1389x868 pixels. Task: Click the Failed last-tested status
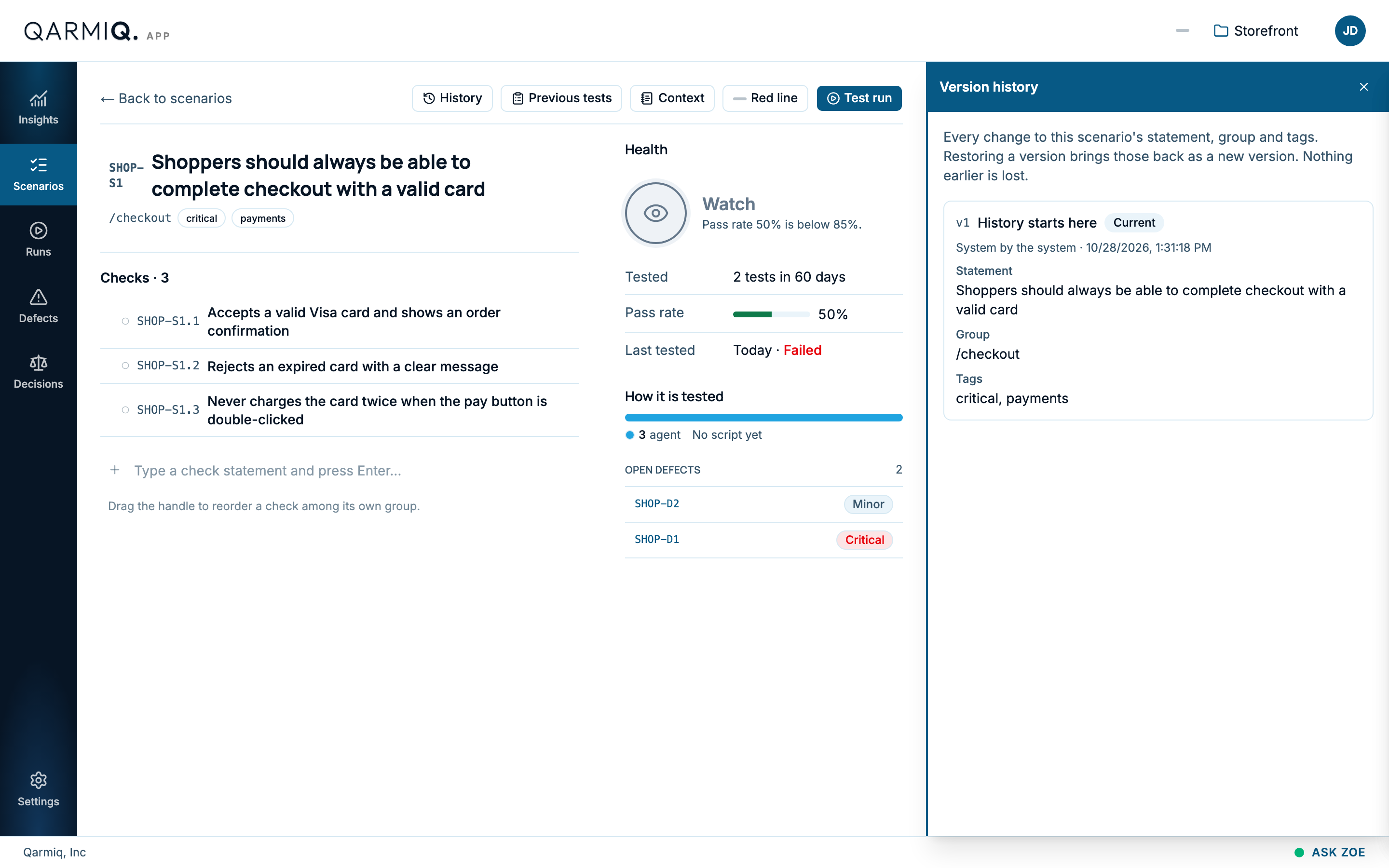(x=803, y=350)
